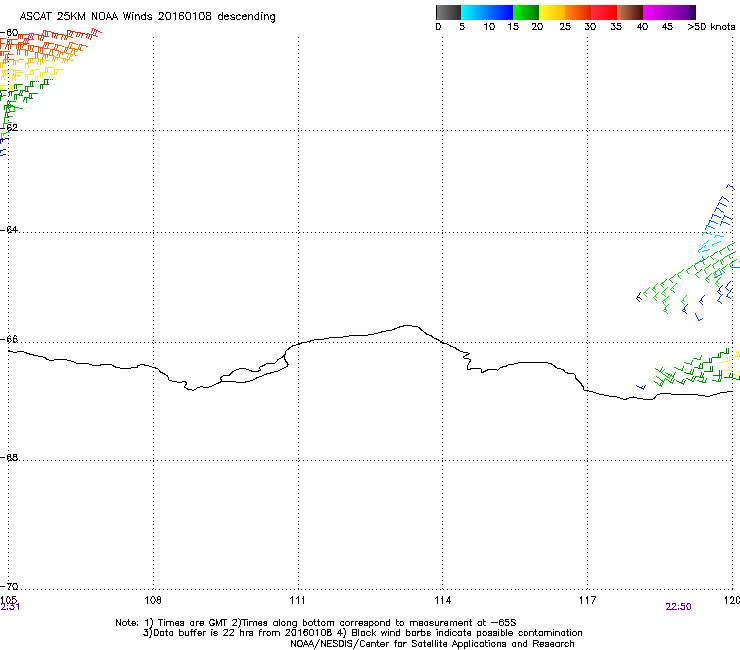Click the -70 latitude axis label

coord(9,586)
